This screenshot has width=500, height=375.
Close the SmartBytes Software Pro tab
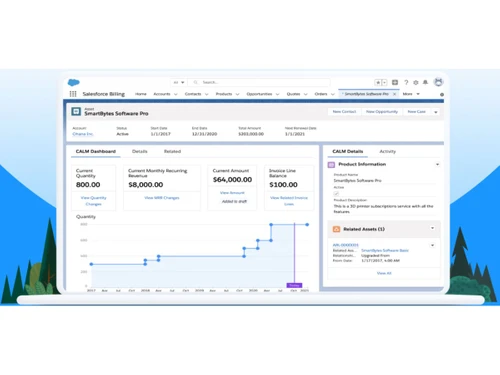pyautogui.click(x=394, y=94)
